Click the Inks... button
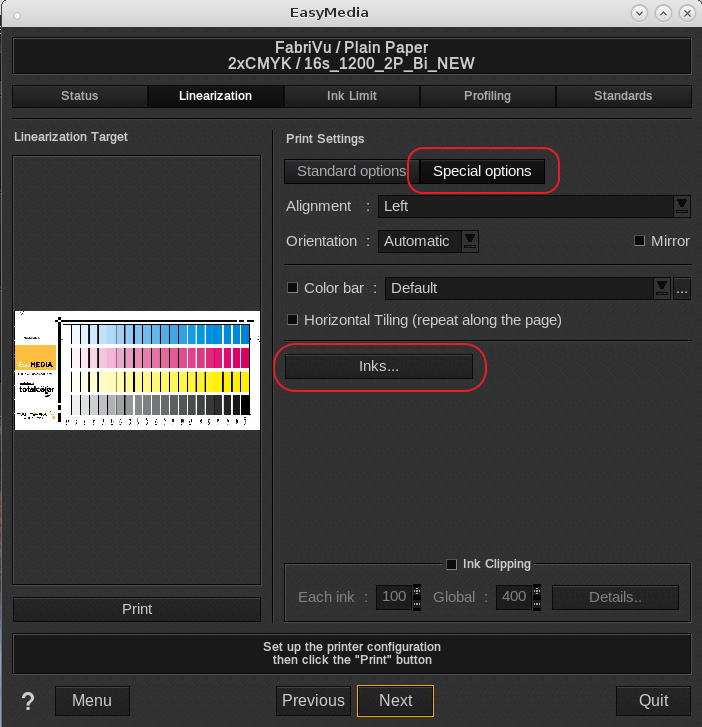This screenshot has width=702, height=727. [x=379, y=367]
